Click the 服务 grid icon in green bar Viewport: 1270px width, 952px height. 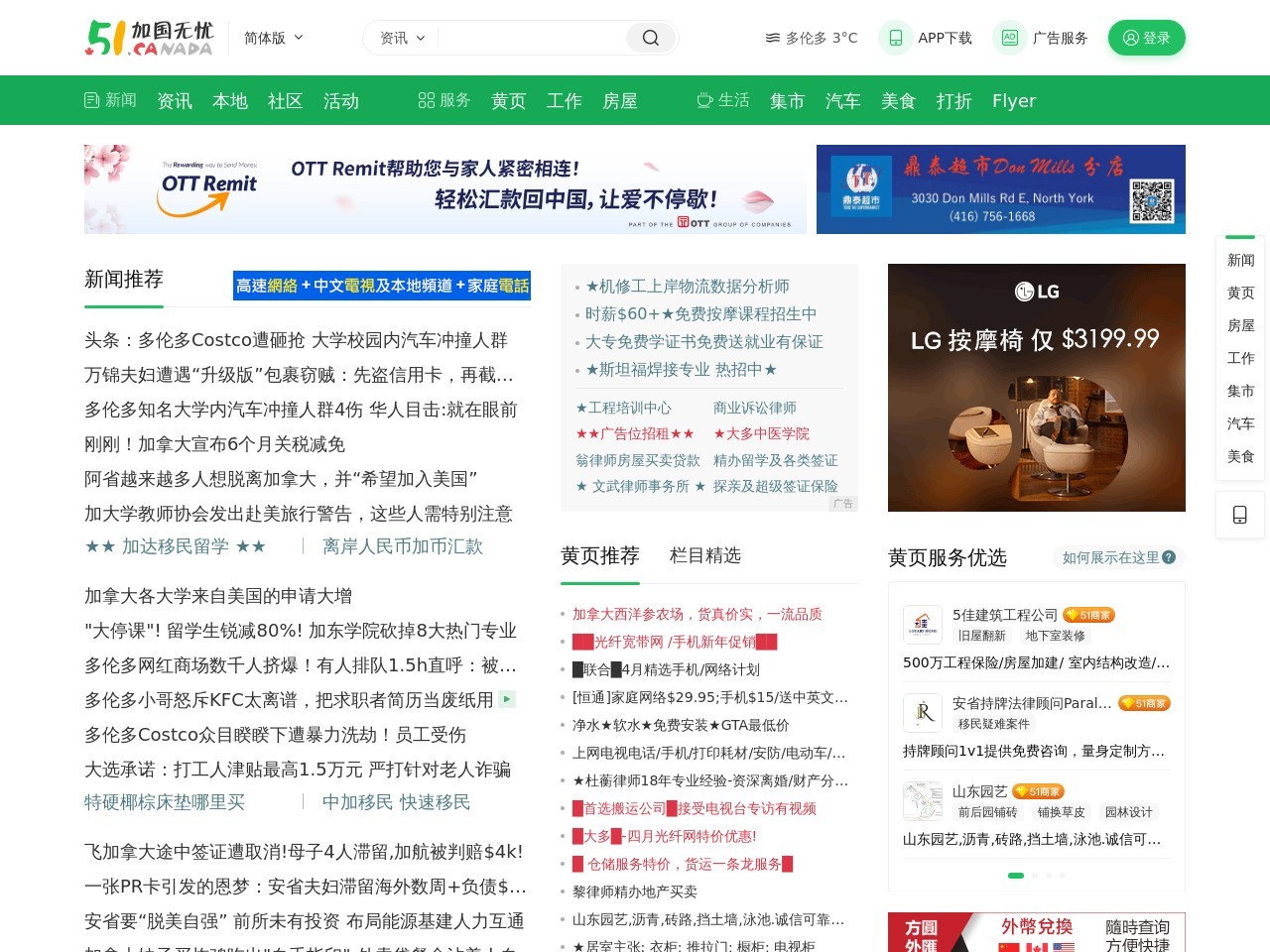(427, 100)
